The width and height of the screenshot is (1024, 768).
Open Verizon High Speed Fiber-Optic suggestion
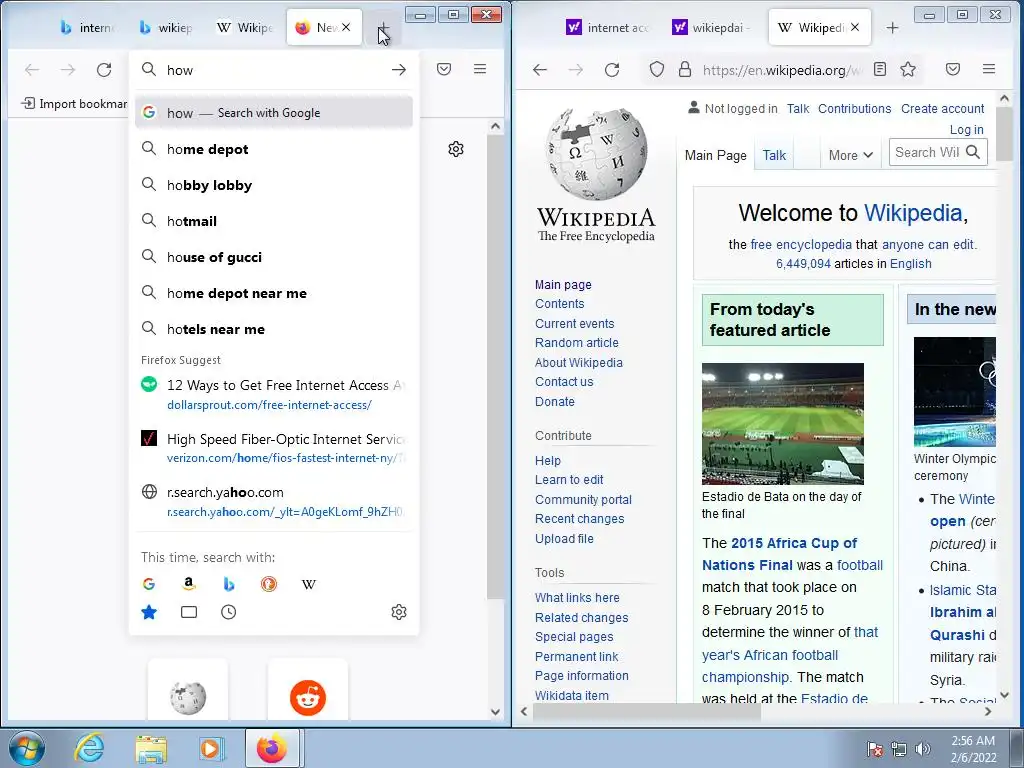pyautogui.click(x=274, y=448)
